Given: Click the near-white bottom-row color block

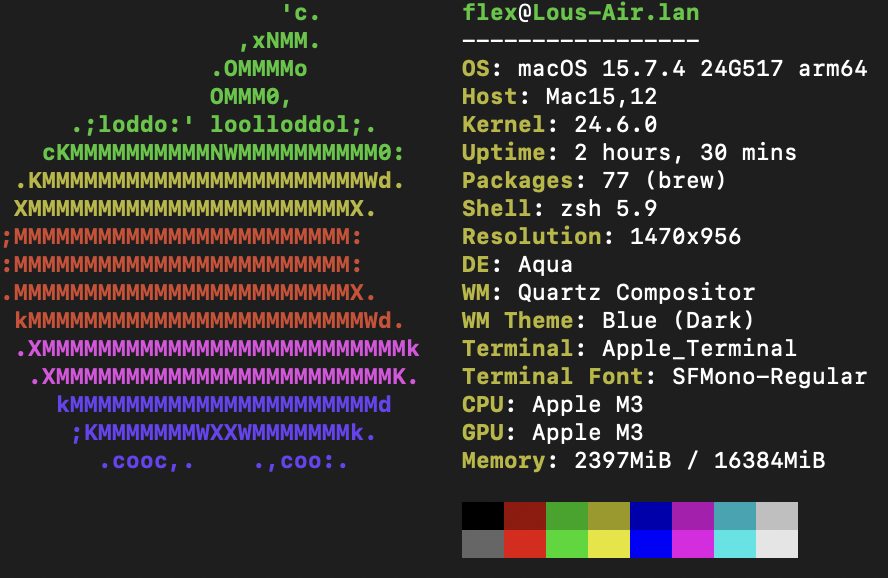Looking at the screenshot, I should (x=777, y=544).
